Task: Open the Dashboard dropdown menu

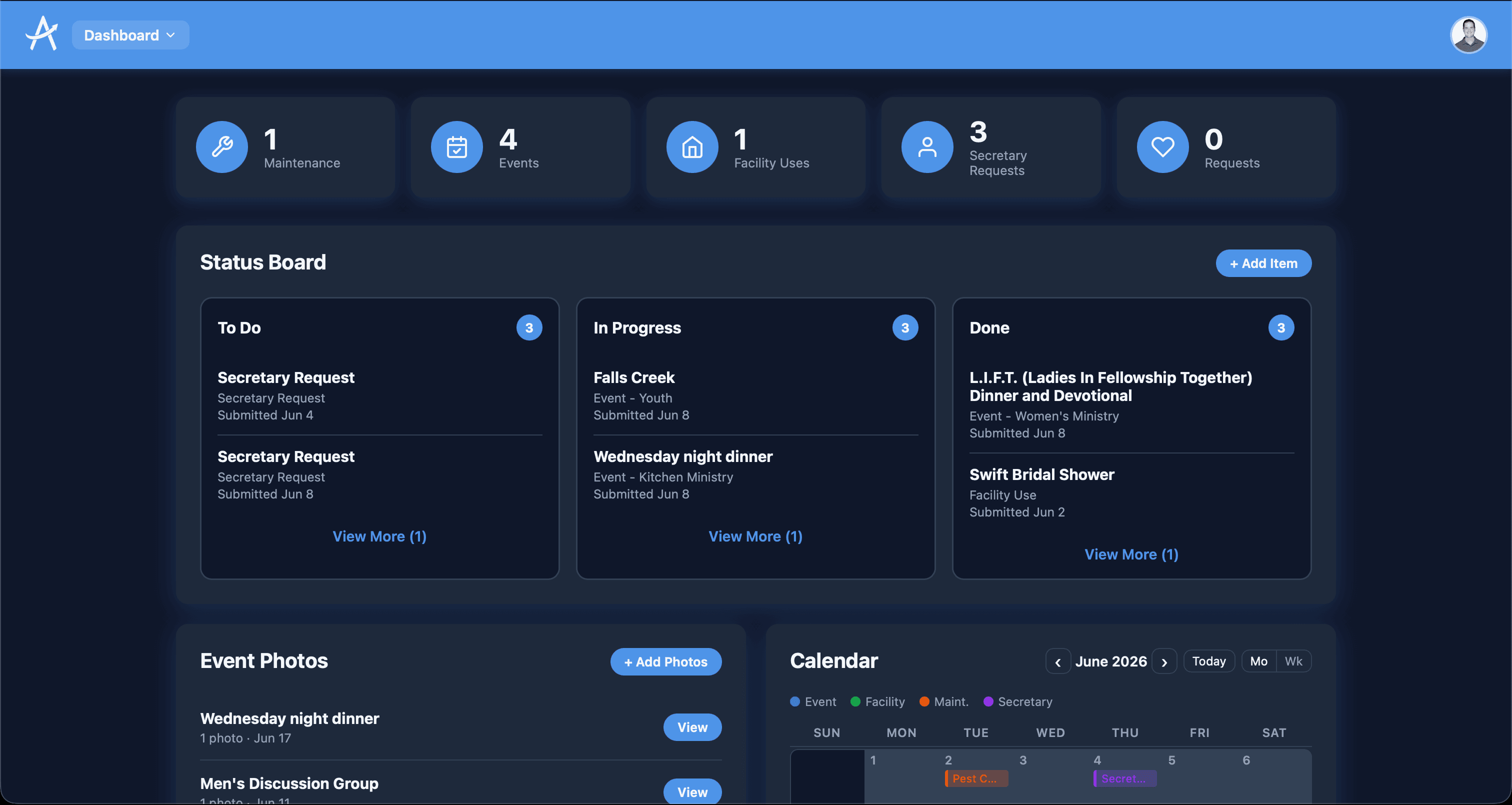Action: click(130, 34)
